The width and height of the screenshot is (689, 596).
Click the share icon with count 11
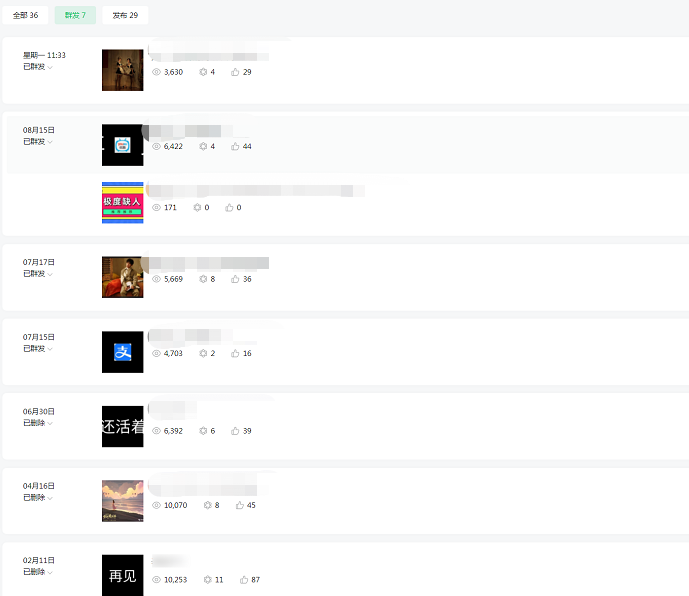tap(207, 580)
